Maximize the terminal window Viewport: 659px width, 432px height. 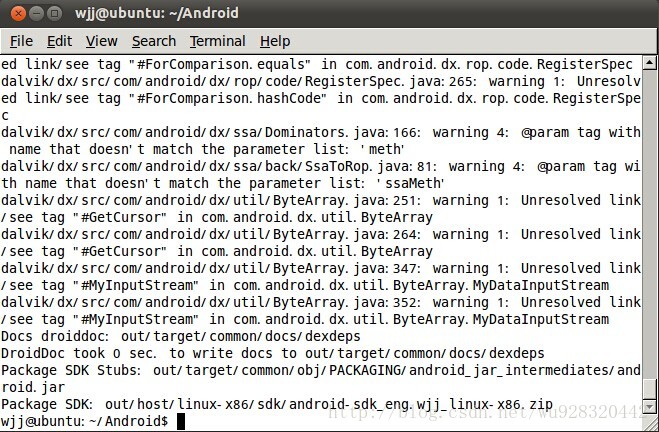(55, 13)
